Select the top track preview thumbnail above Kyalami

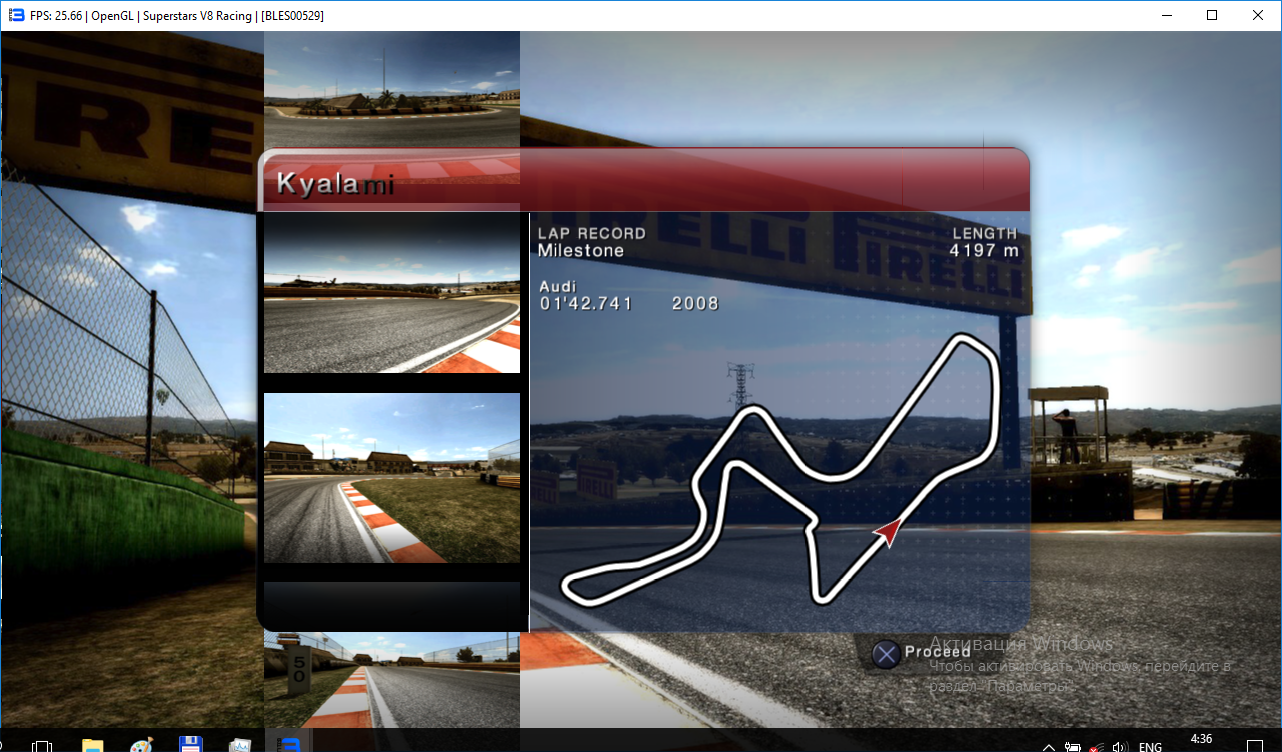392,90
